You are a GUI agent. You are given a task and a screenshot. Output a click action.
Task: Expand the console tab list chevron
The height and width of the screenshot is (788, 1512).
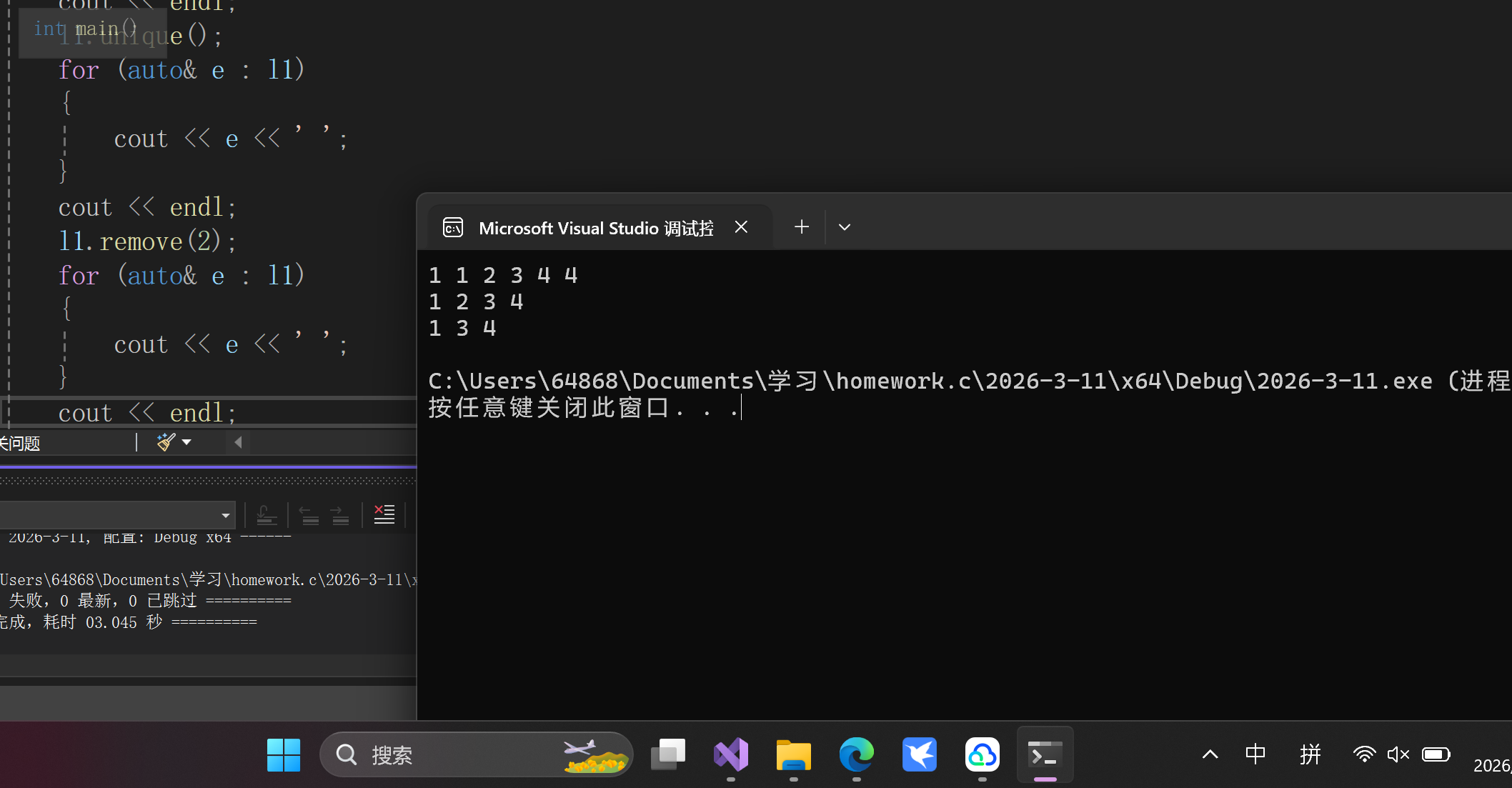(x=845, y=227)
